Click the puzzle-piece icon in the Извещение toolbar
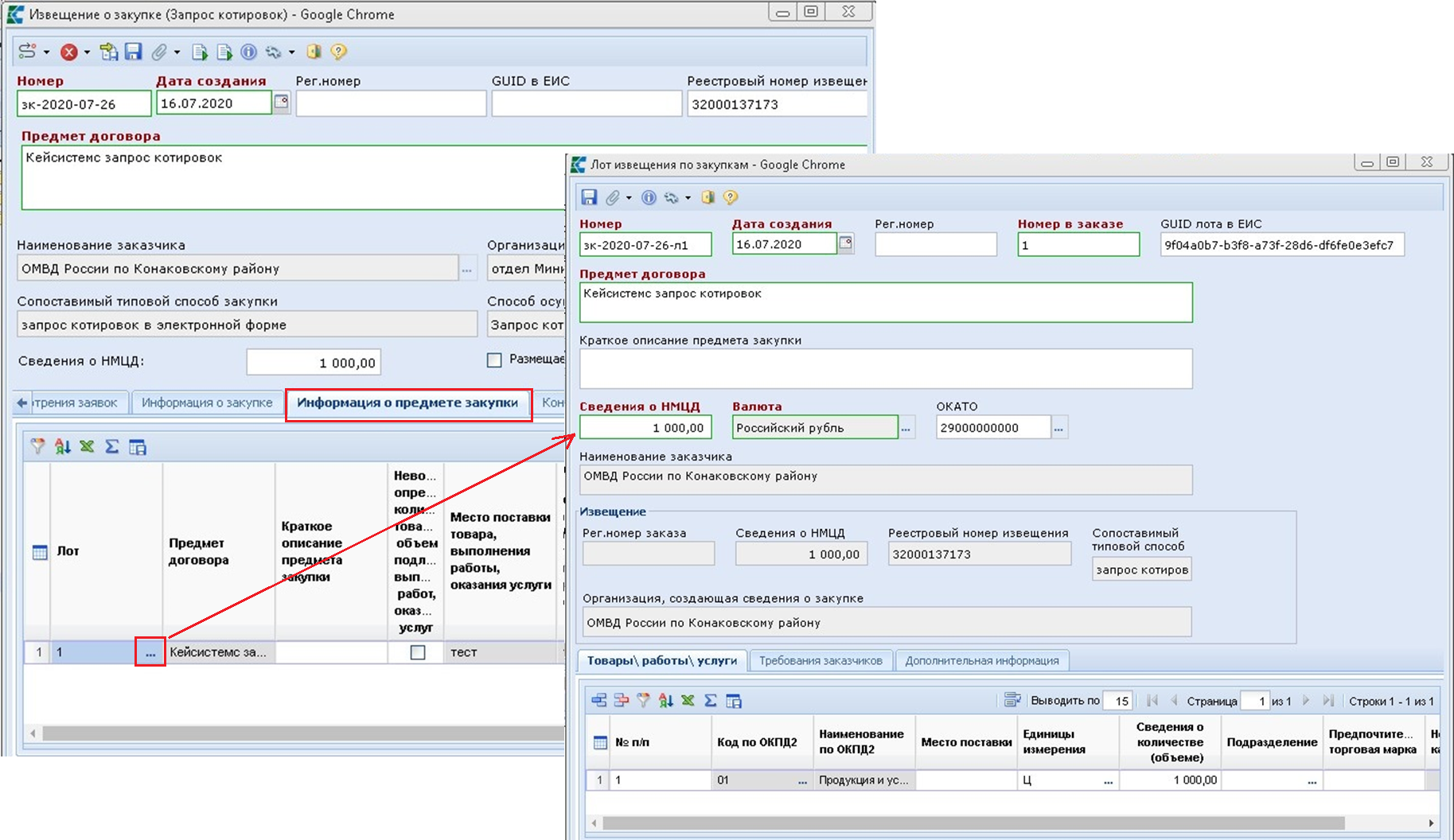The height and width of the screenshot is (840, 1454). point(274,52)
